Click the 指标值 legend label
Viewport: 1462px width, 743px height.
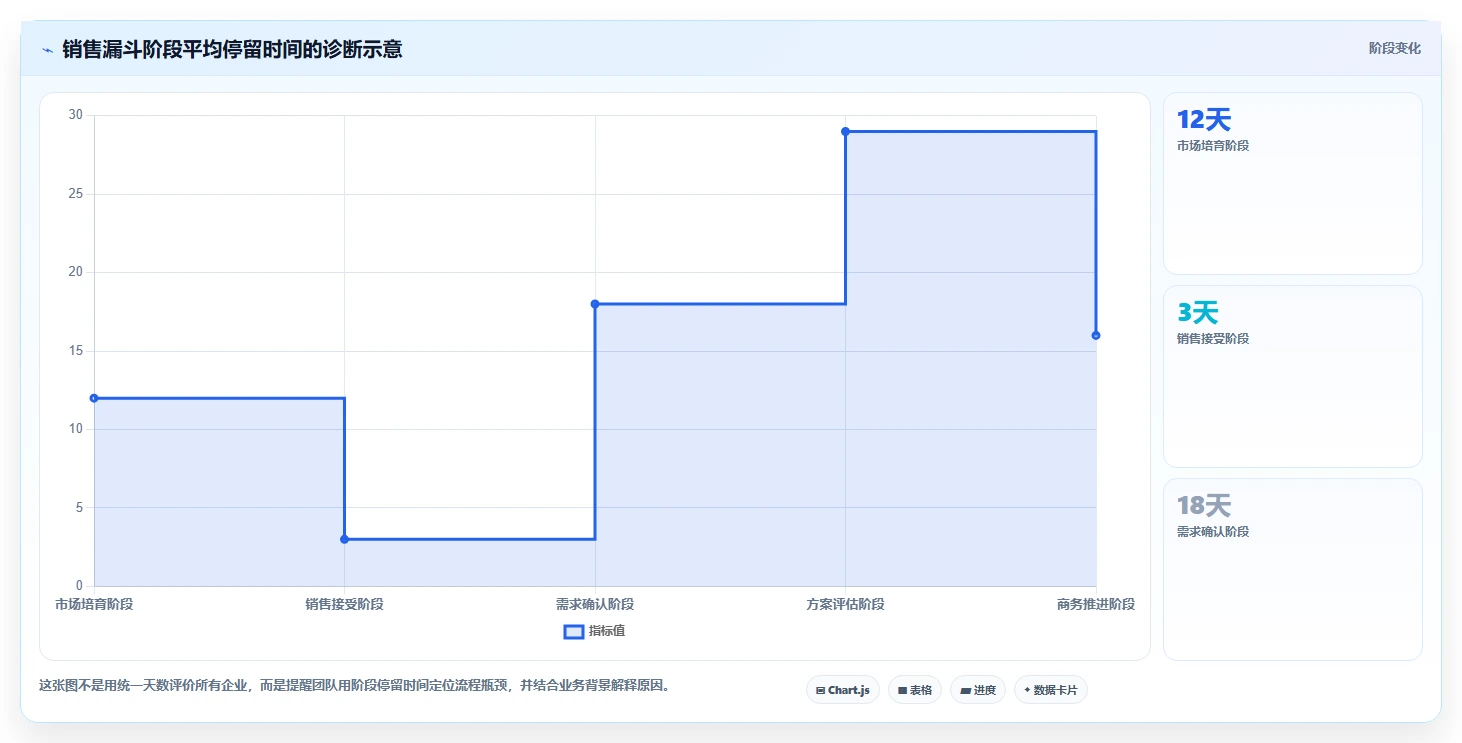(607, 631)
